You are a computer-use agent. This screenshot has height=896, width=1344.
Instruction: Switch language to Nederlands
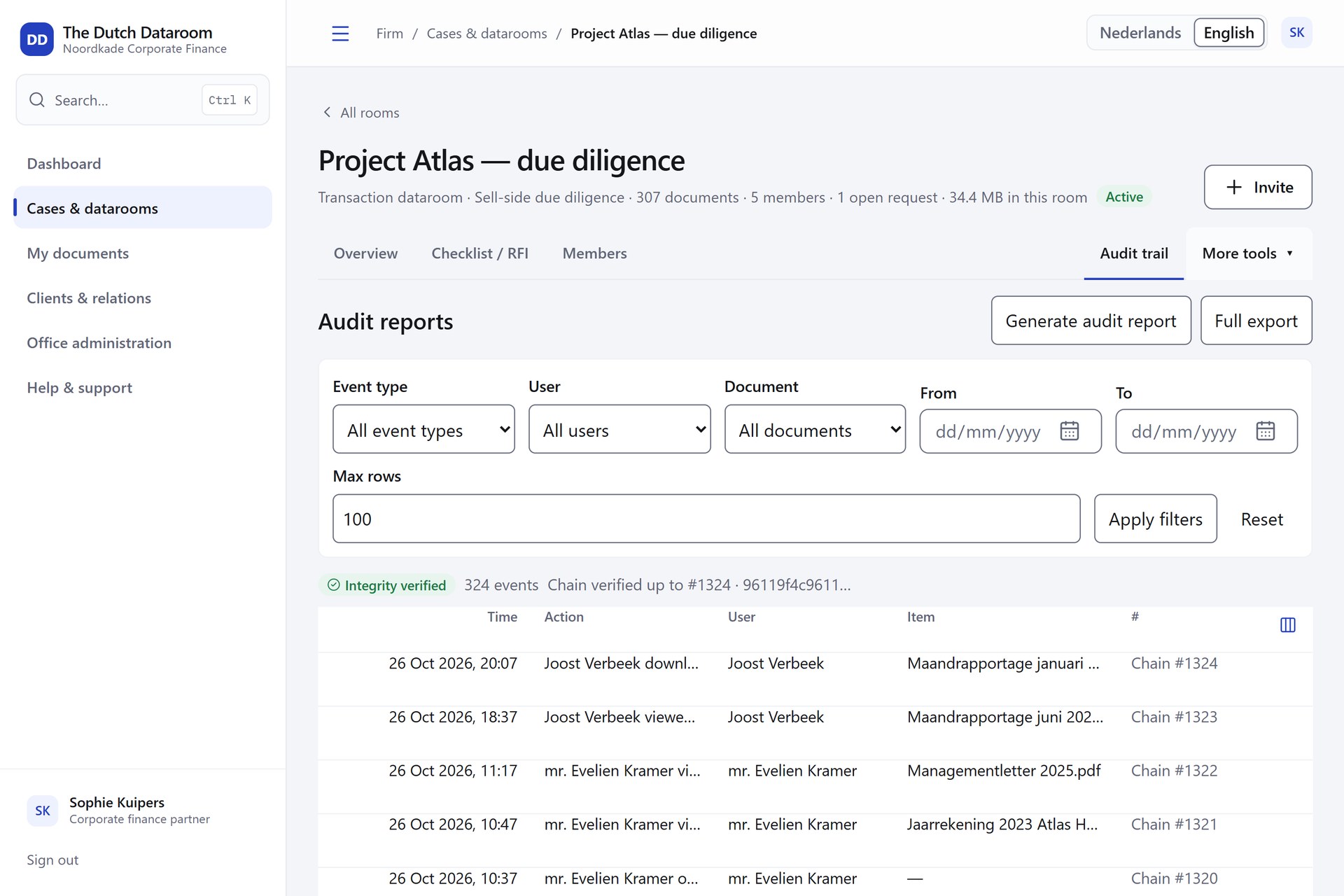tap(1140, 33)
